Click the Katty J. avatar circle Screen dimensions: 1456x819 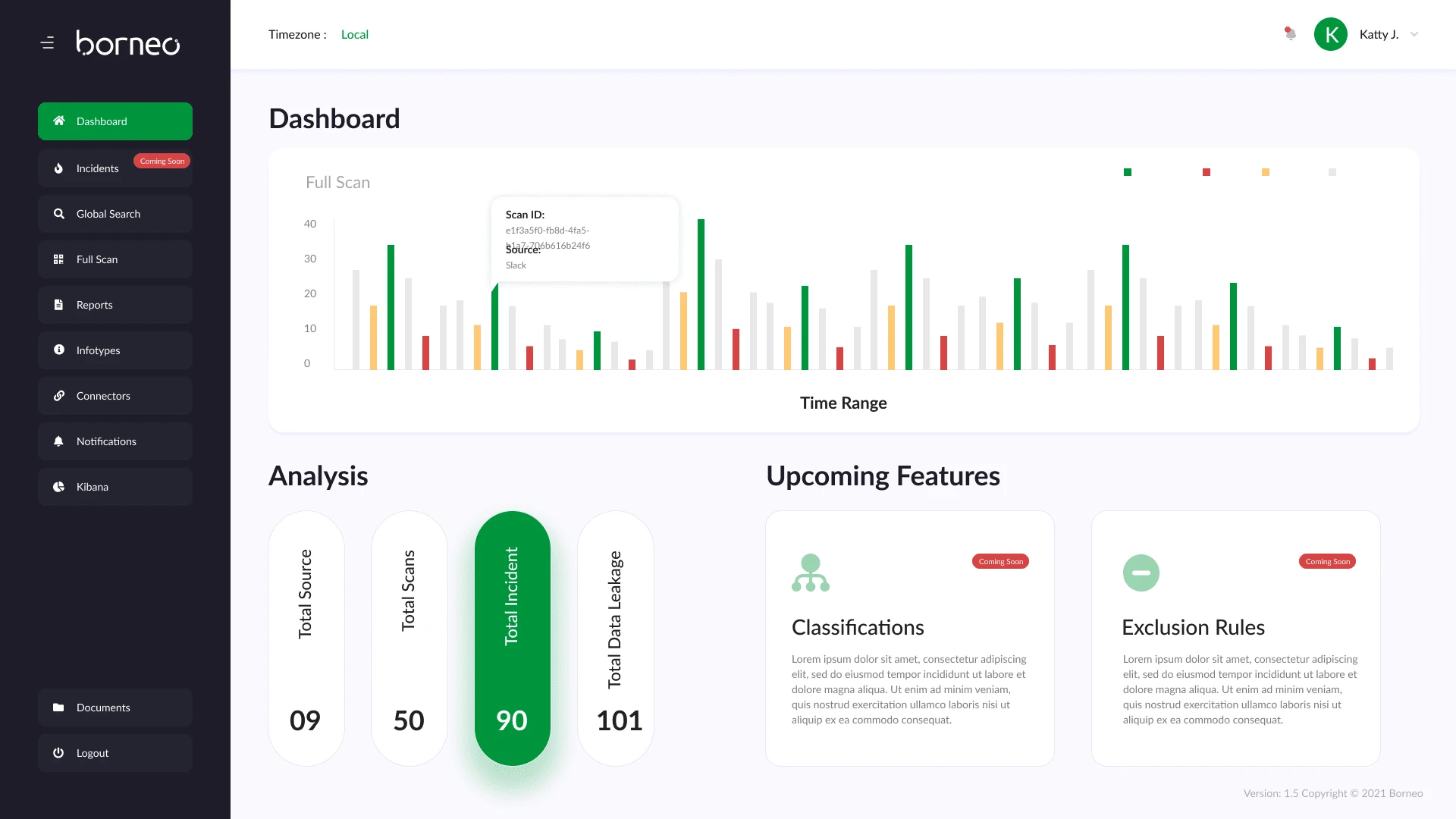click(1330, 34)
